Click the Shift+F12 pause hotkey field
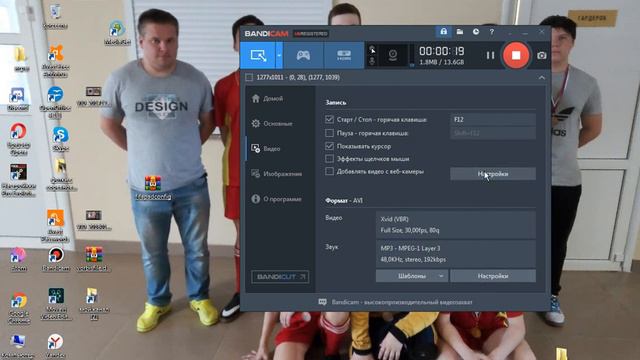This screenshot has width=640, height=360. tap(493, 133)
